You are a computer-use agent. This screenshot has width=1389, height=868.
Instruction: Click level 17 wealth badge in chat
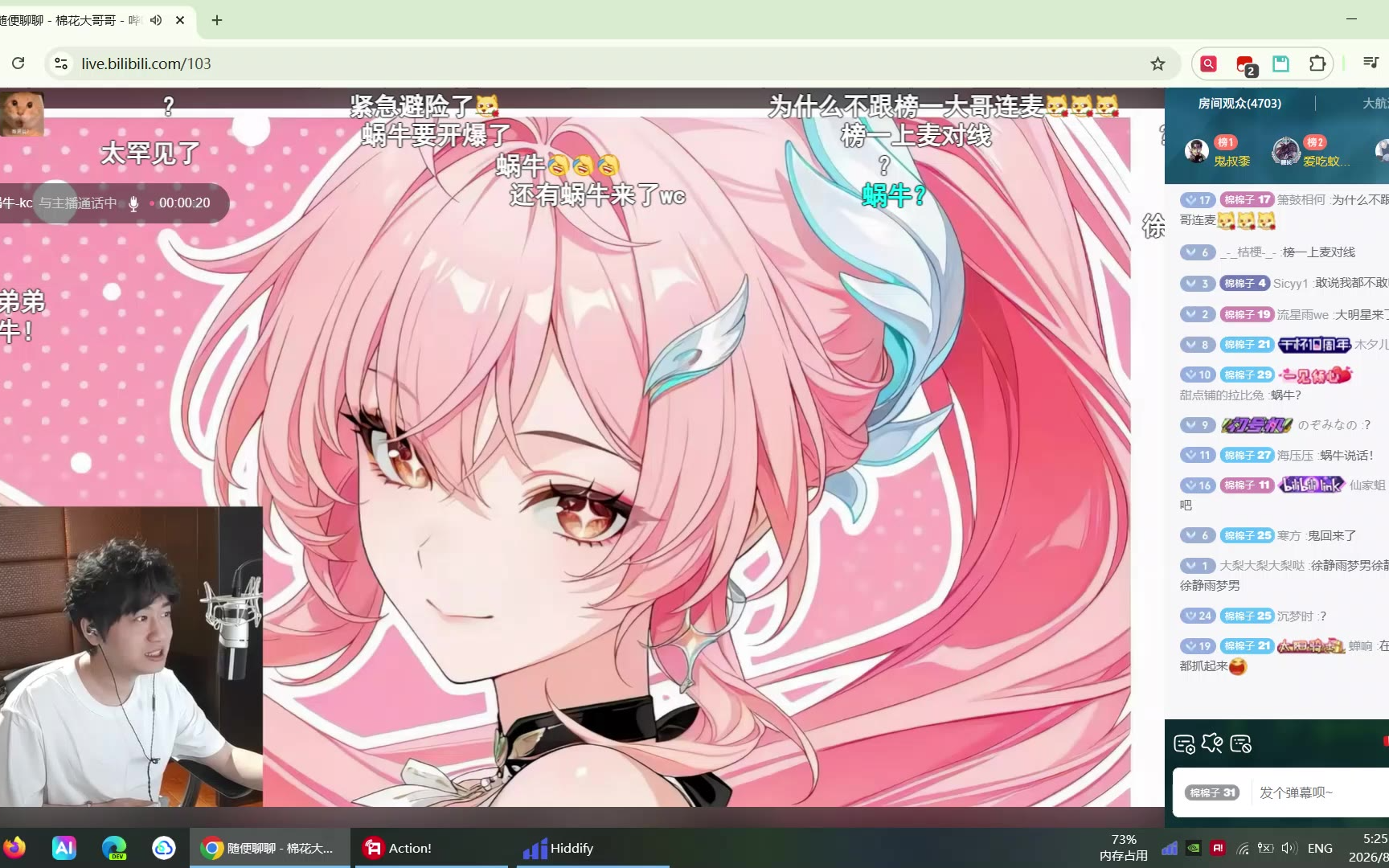click(1198, 200)
